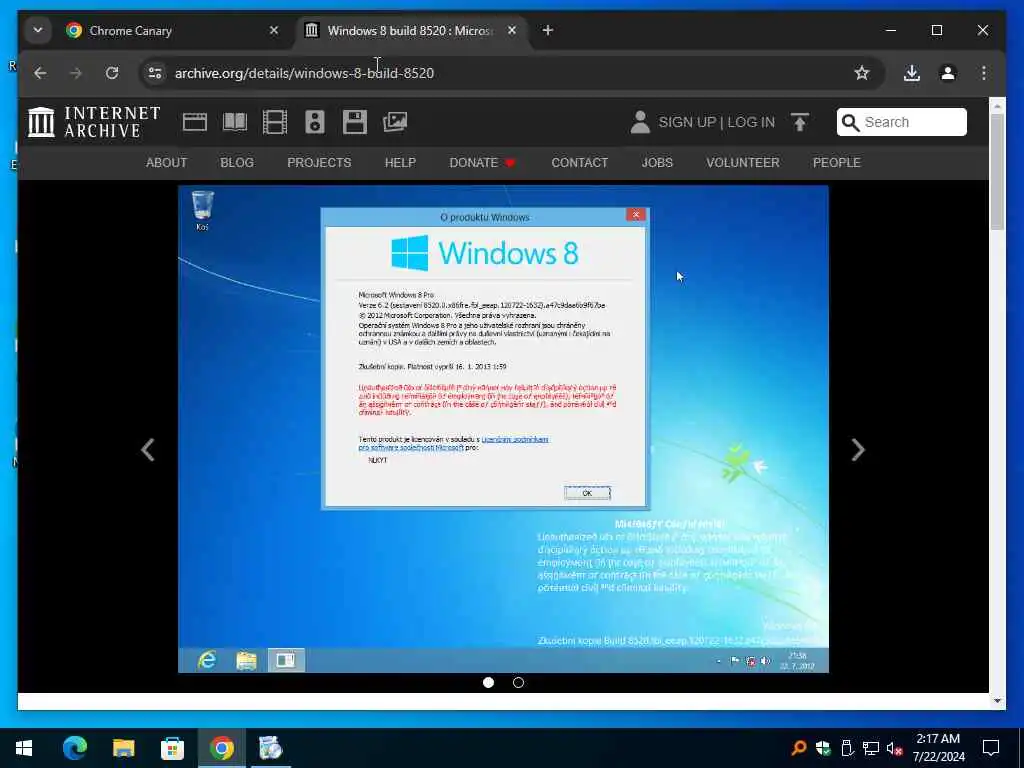Click the address bar URL
This screenshot has height=768, width=1024.
click(x=304, y=73)
